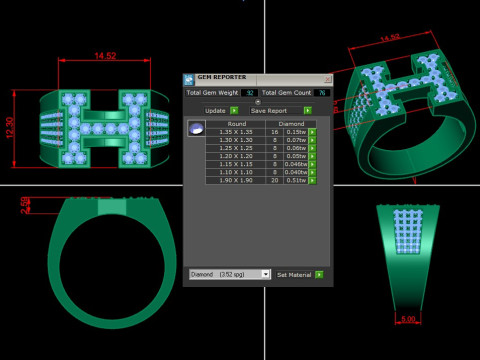The image size is (480, 360).
Task: Click the Diamond column header
Action: (x=291, y=124)
